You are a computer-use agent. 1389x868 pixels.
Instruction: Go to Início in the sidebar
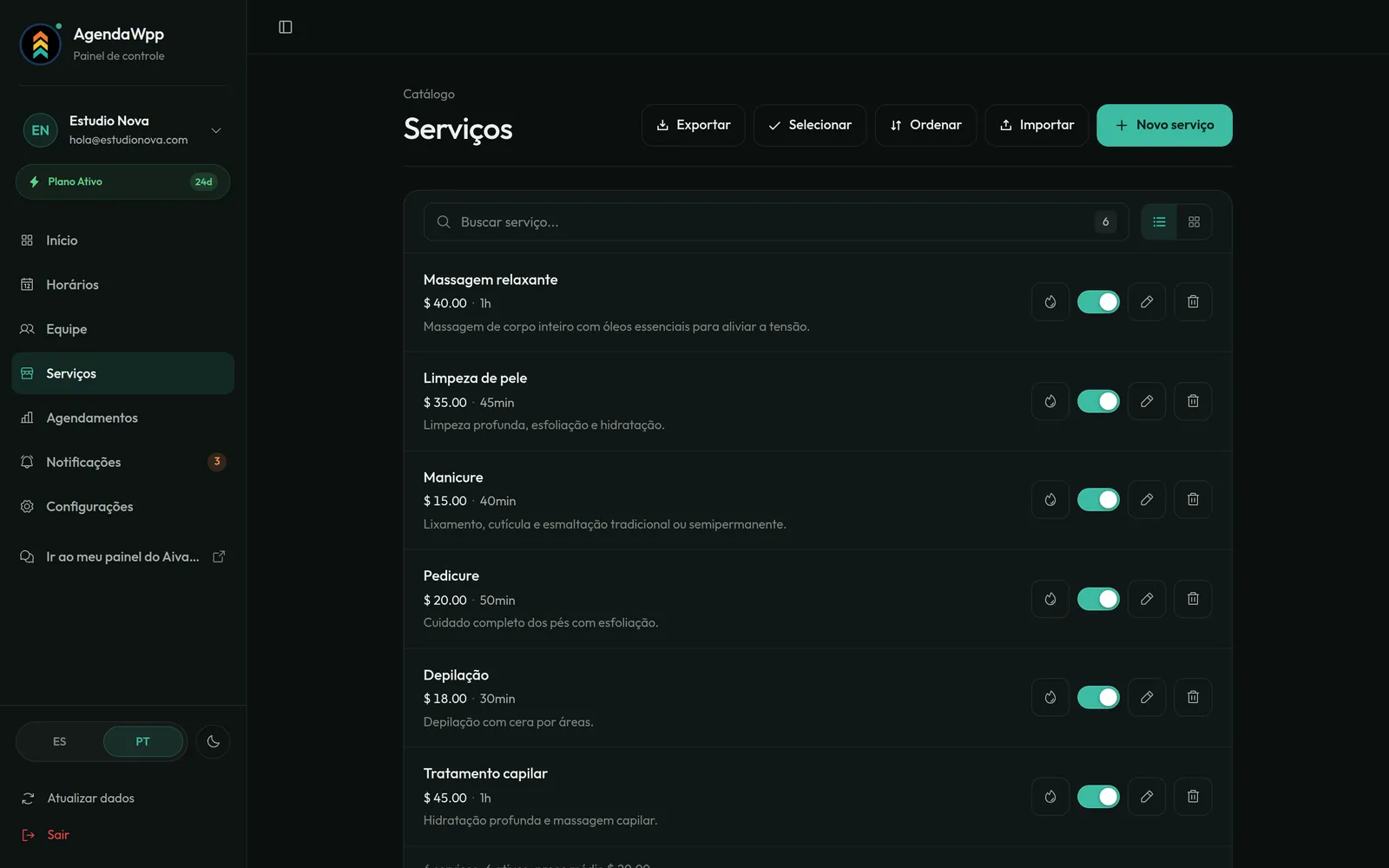click(122, 240)
